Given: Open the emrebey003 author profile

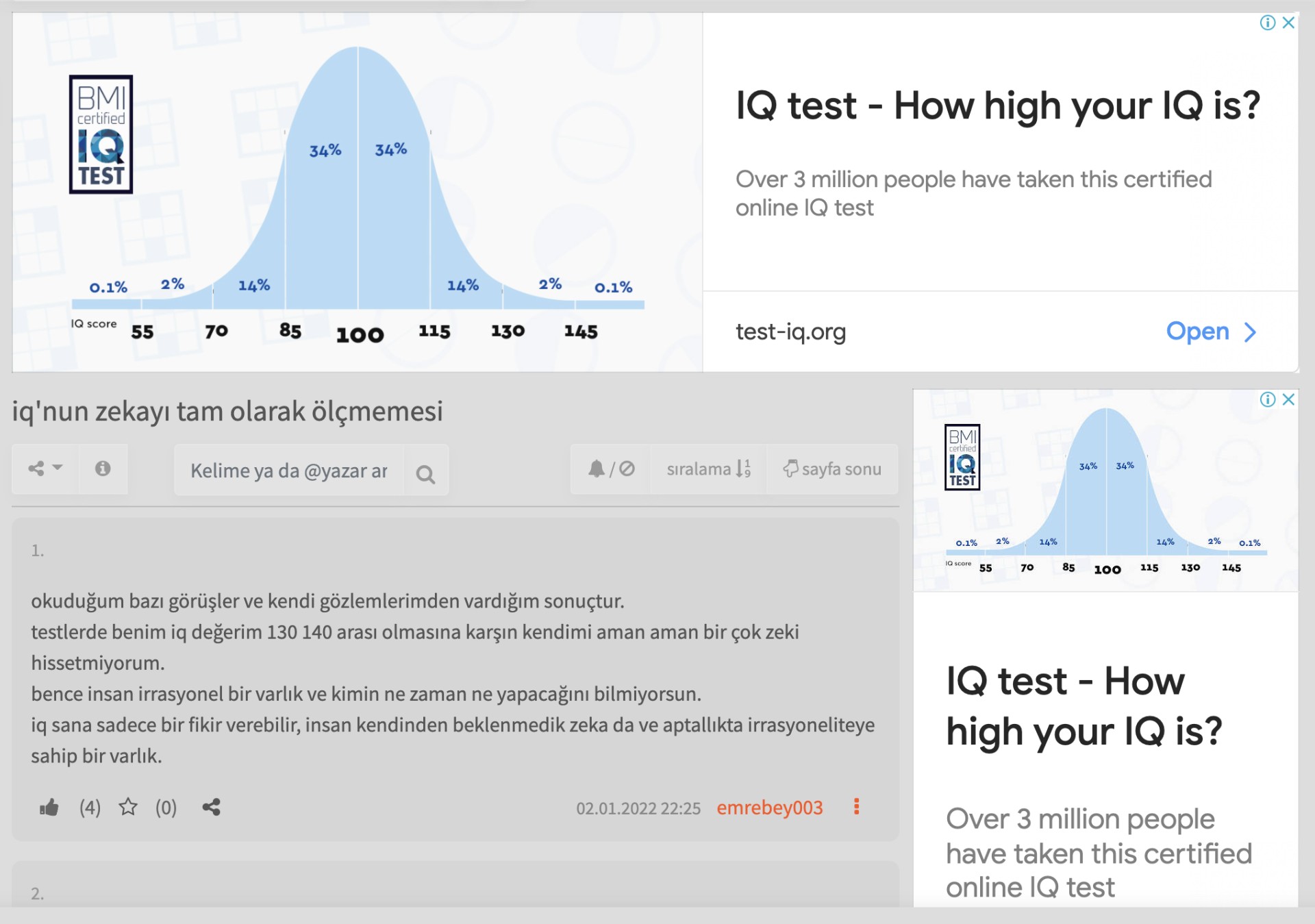Looking at the screenshot, I should click(769, 808).
